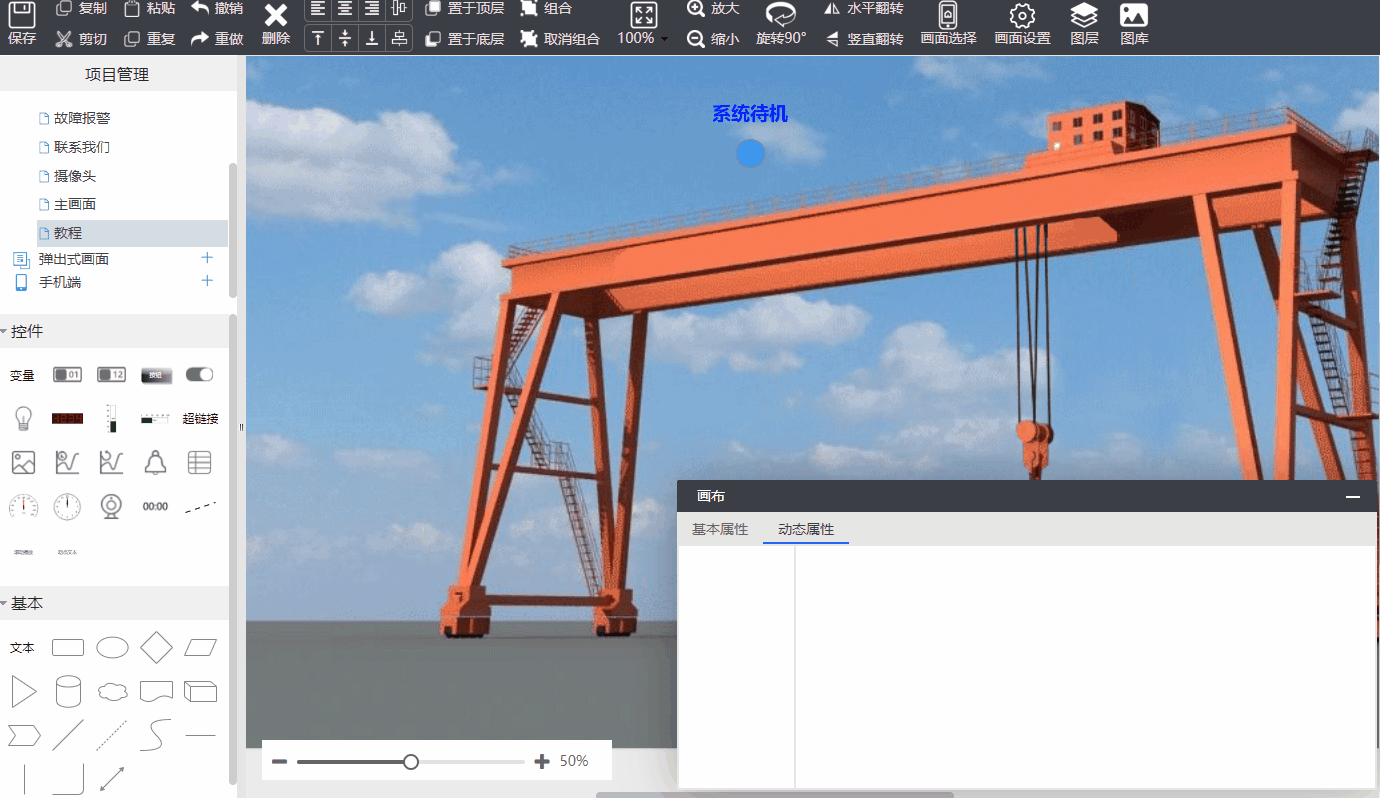Select the table list control
Screen dimensions: 1380x798
coord(200,462)
